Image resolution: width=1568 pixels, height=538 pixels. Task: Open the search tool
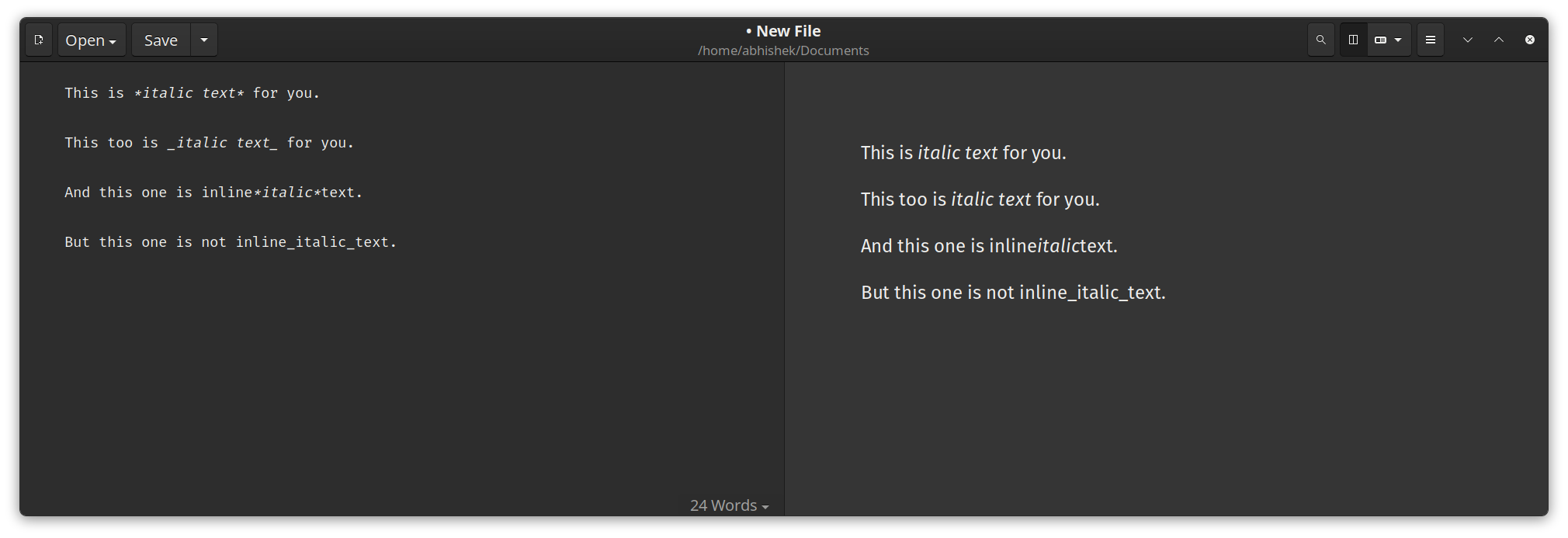point(1320,40)
